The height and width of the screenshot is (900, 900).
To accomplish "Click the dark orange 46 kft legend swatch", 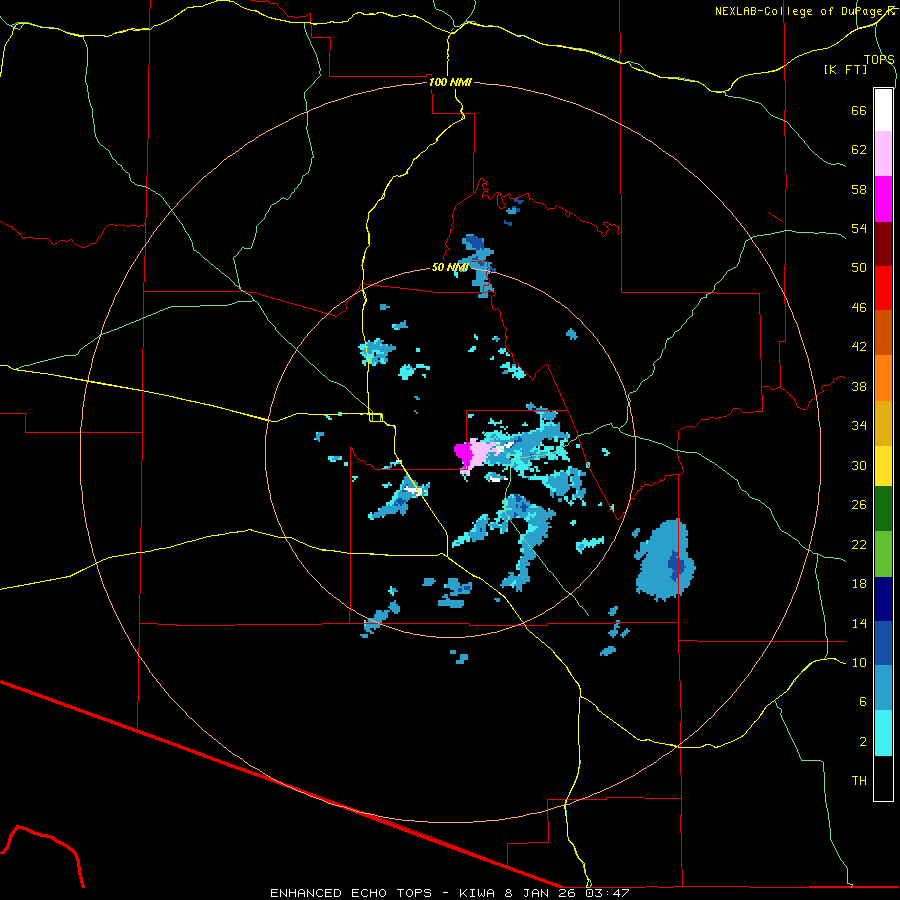I will 883,333.
